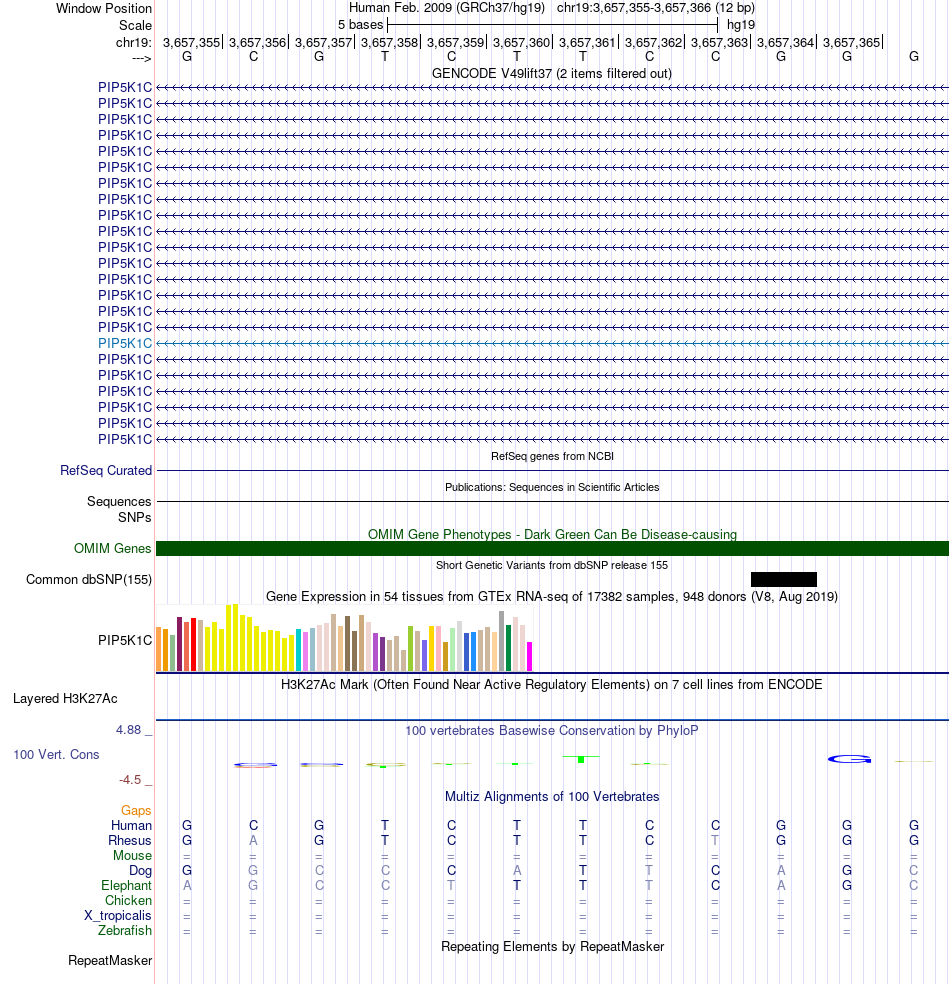The width and height of the screenshot is (950, 984).
Task: Open the RefSeq Curated track label
Action: 106,471
